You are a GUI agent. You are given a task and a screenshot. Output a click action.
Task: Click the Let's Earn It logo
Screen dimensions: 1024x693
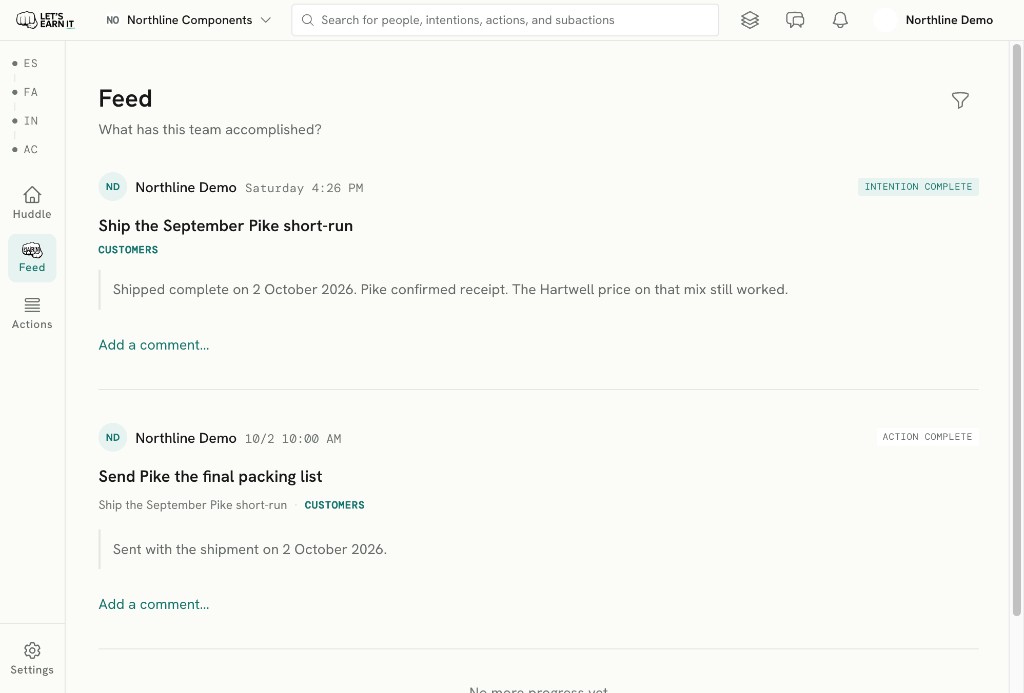coord(45,20)
